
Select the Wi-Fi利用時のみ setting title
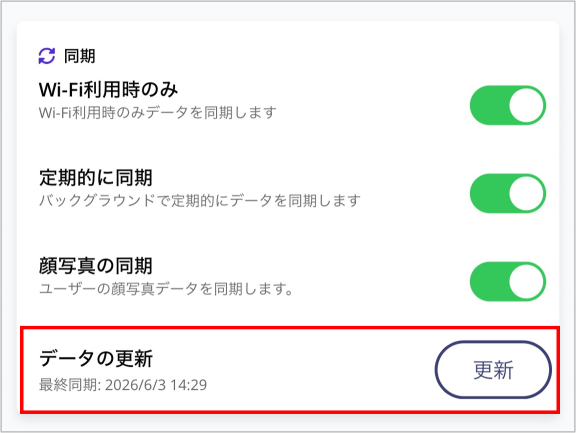pos(108,90)
